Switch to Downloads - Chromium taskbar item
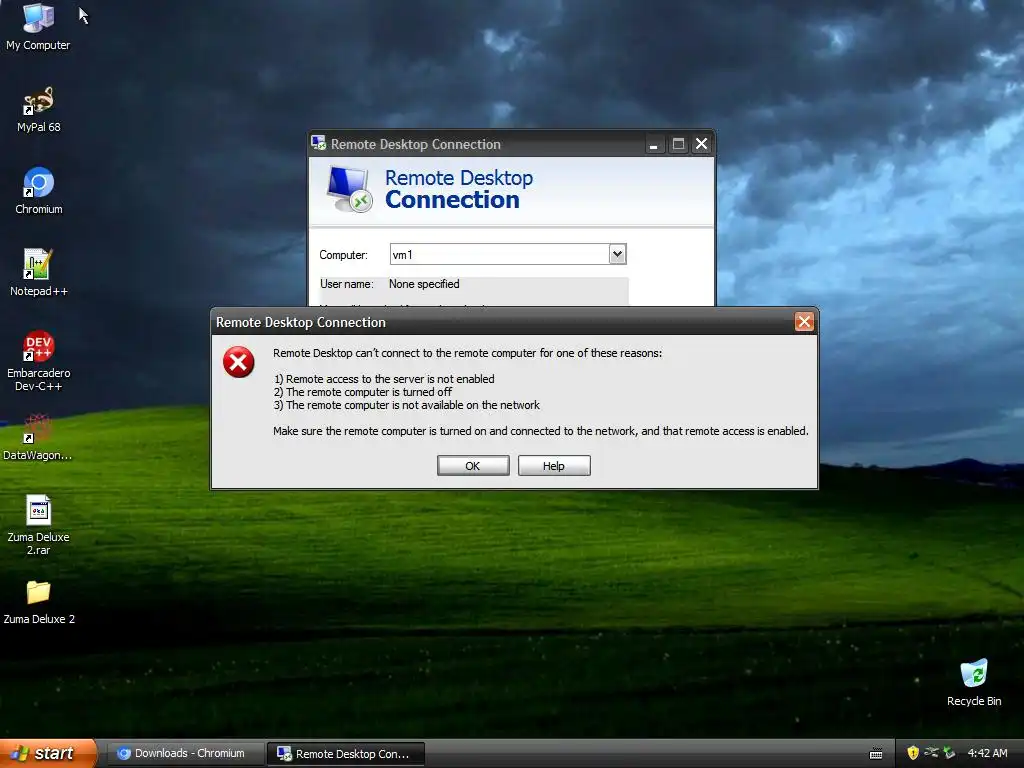 click(x=185, y=753)
